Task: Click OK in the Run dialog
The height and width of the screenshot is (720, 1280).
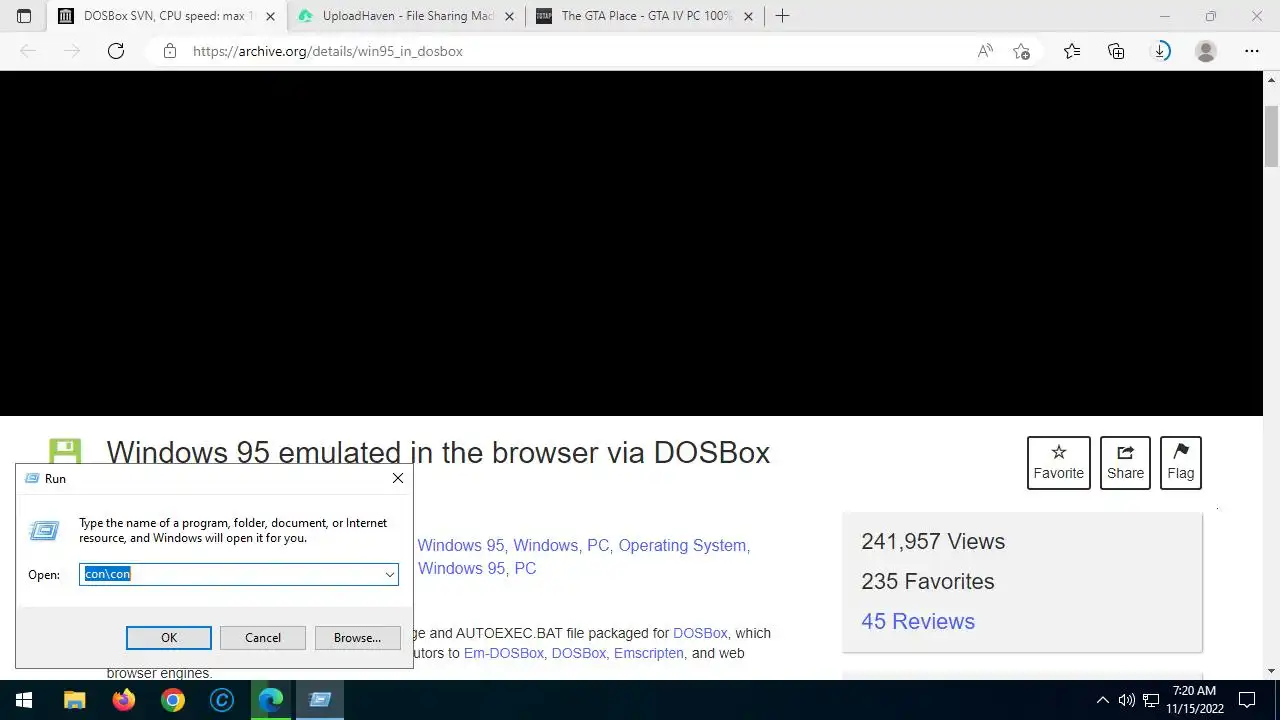Action: click(169, 638)
